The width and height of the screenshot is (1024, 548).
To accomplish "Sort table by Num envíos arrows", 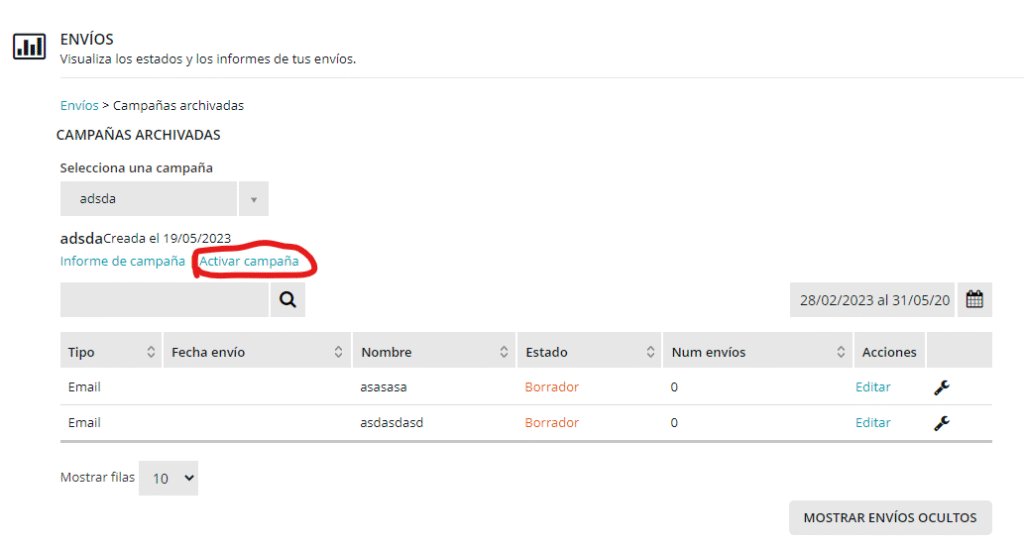I will pyautogui.click(x=841, y=352).
